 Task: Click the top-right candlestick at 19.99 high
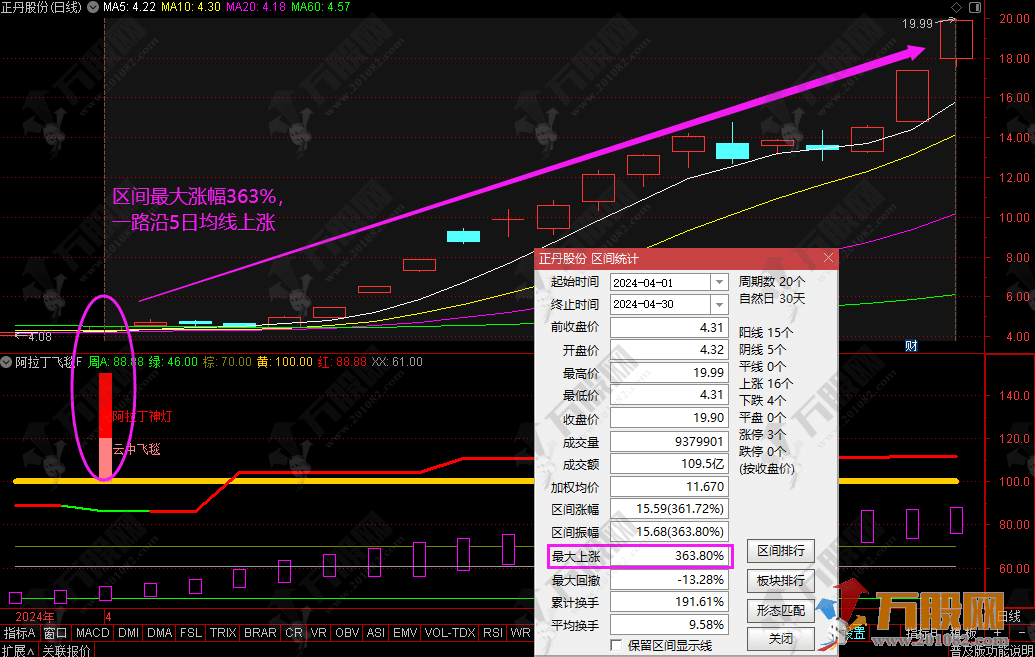pos(956,41)
